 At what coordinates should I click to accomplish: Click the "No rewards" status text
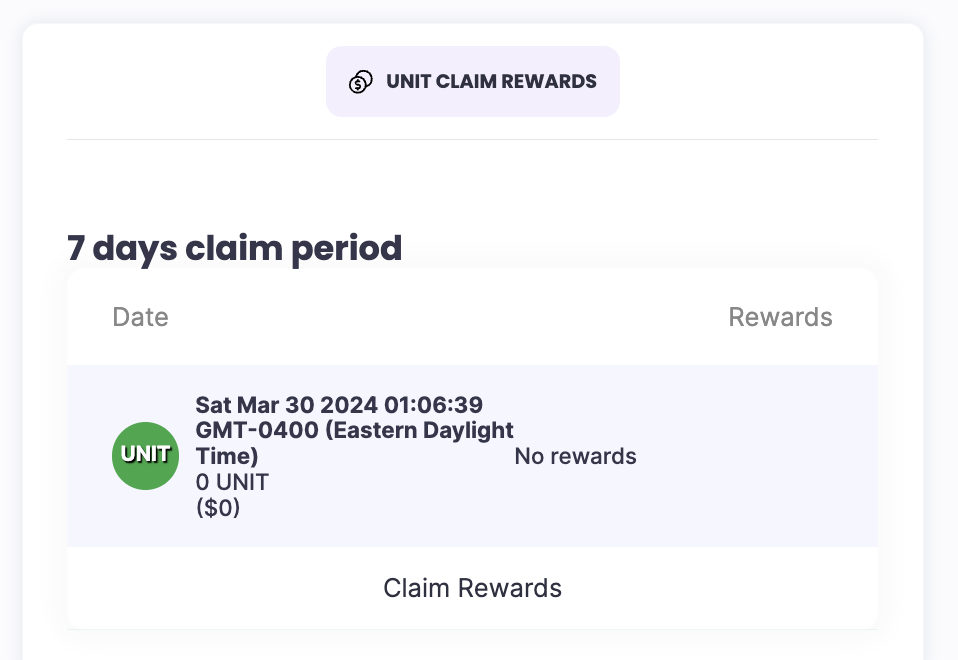[x=575, y=457]
